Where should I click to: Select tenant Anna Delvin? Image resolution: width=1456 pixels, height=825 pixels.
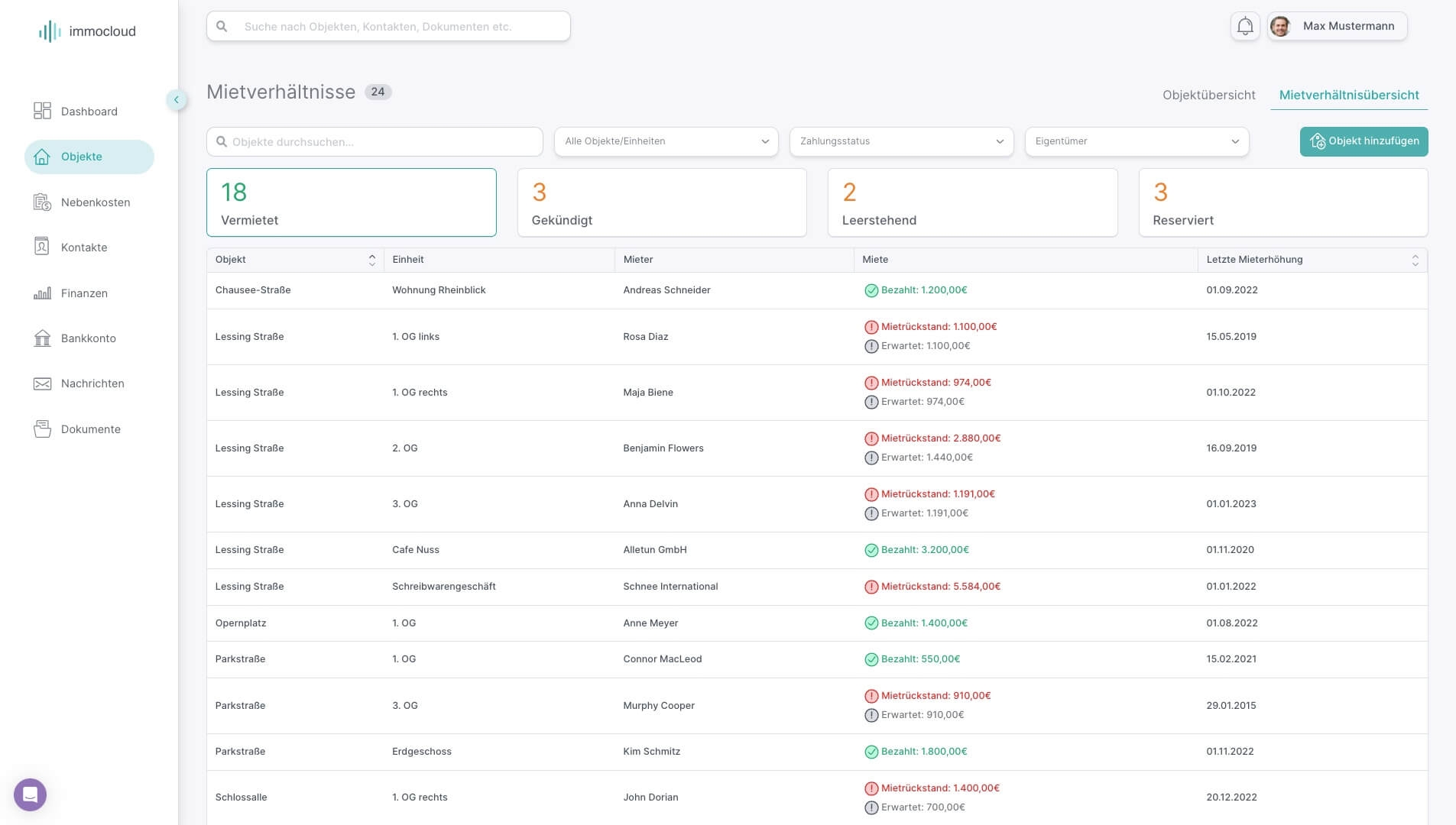point(650,504)
